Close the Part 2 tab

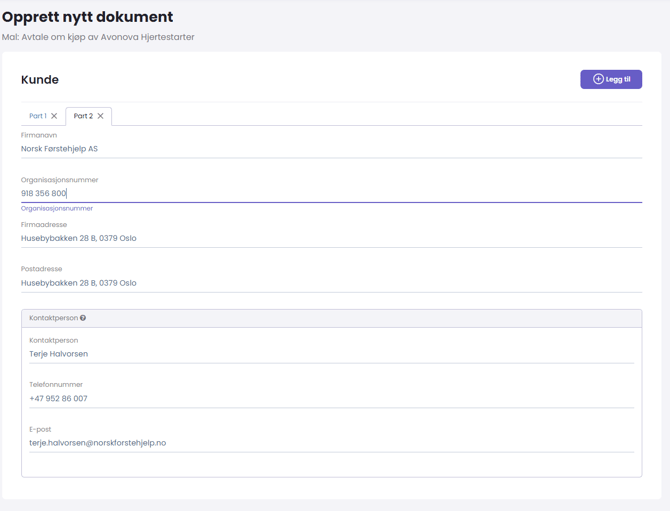pos(100,116)
